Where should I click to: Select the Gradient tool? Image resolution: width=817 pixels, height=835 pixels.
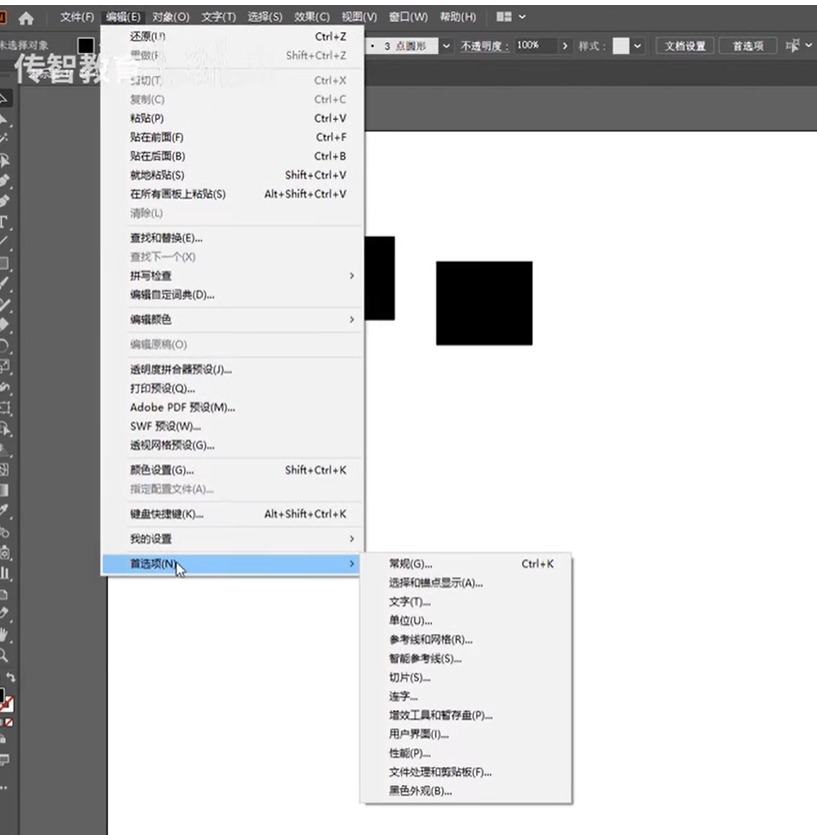coord(4,490)
